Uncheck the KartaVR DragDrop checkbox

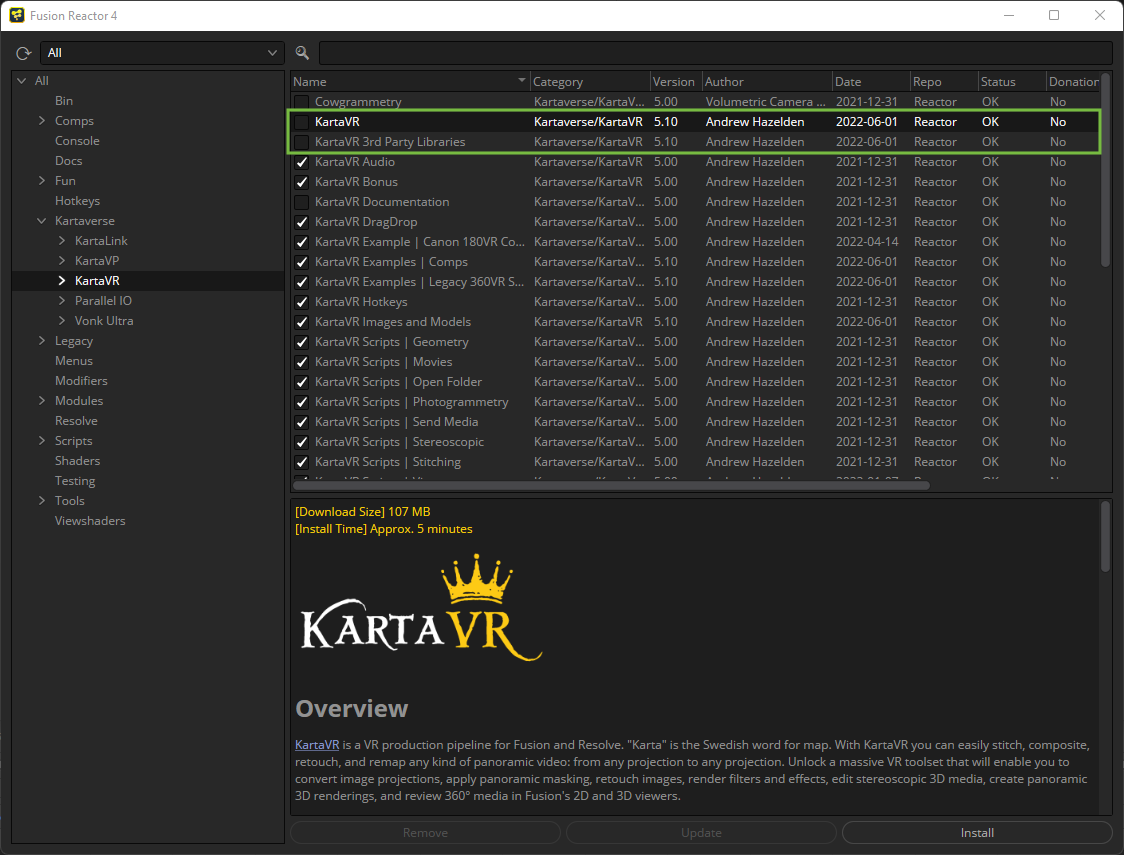pyautogui.click(x=302, y=222)
